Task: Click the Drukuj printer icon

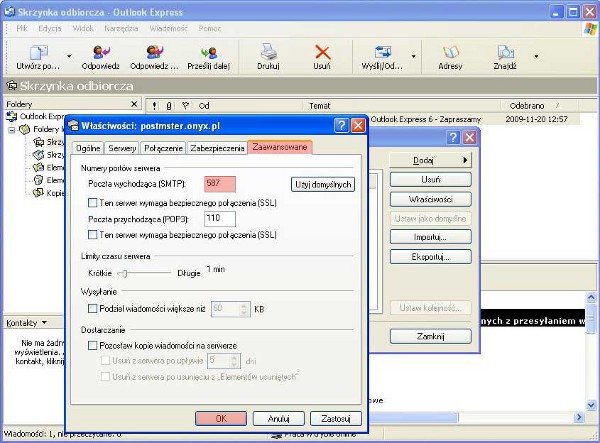Action: click(x=269, y=52)
